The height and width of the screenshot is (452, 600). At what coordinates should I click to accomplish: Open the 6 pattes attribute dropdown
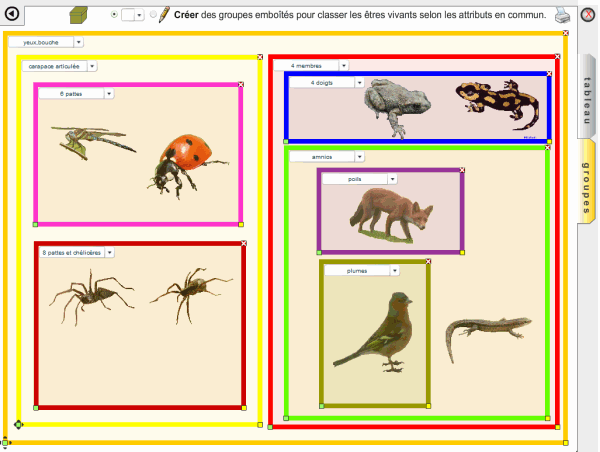coord(109,94)
